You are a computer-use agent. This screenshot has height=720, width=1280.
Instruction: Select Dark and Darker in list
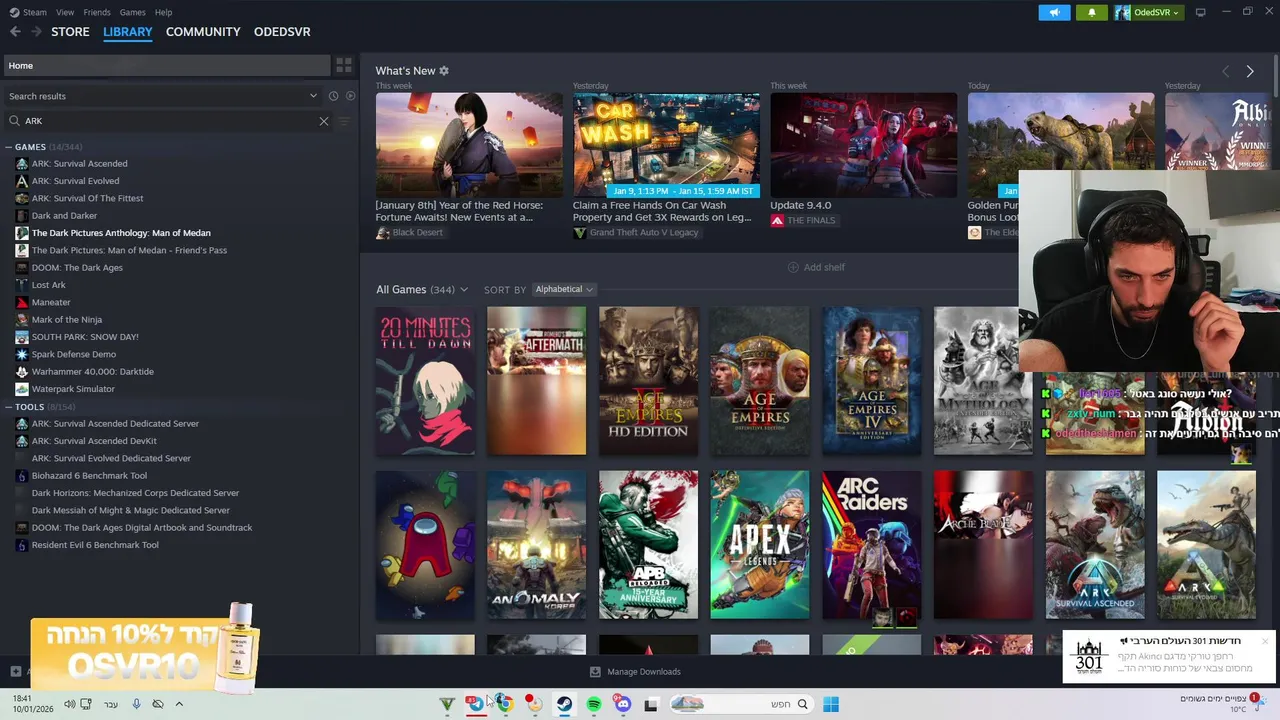(64, 216)
